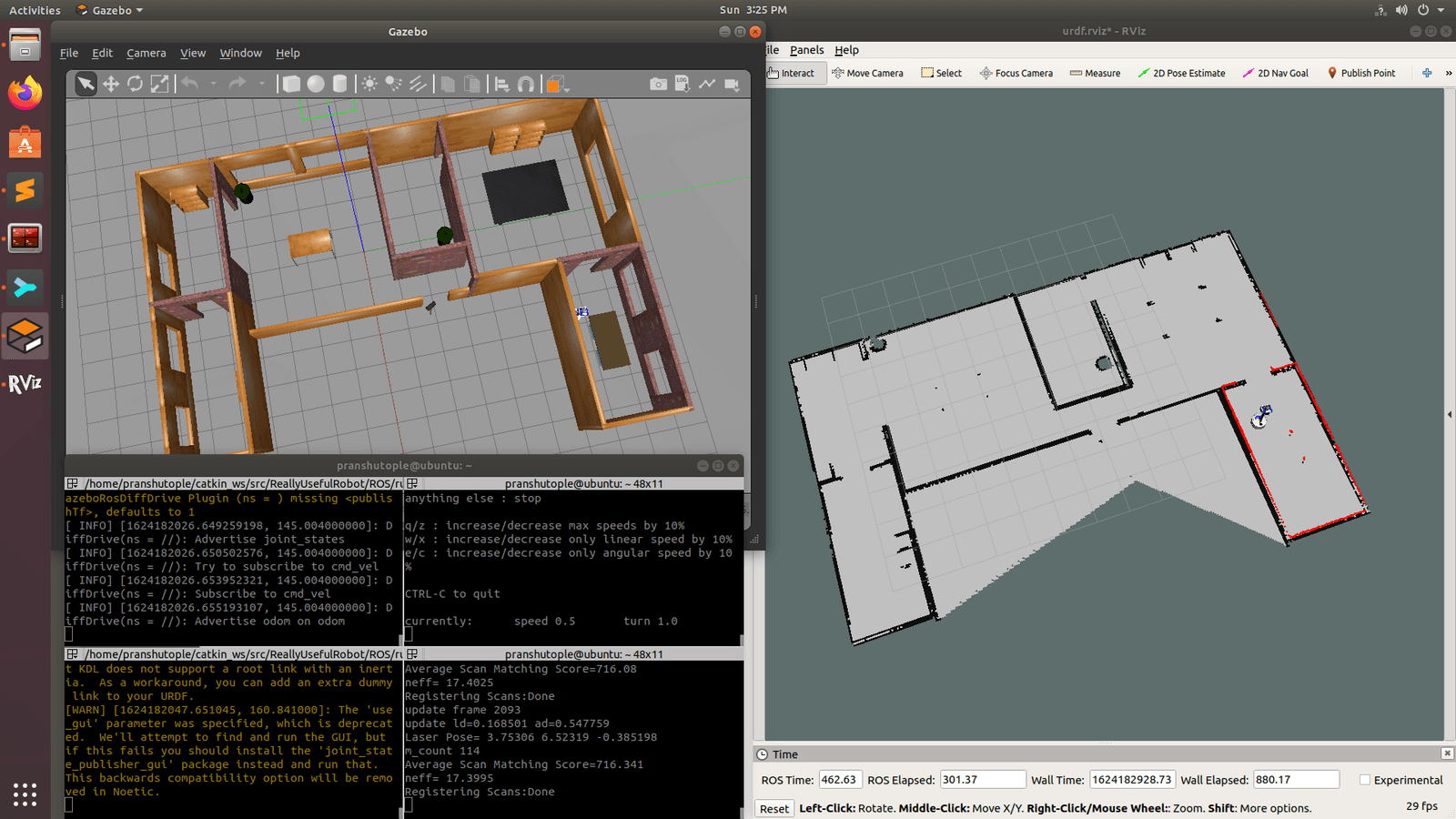The image size is (1456, 819).
Task: Open the plot graph icon in Gazebo
Action: (707, 84)
